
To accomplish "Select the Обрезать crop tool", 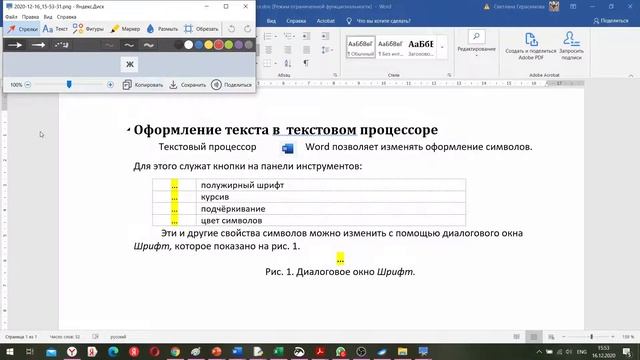I will [x=201, y=29].
